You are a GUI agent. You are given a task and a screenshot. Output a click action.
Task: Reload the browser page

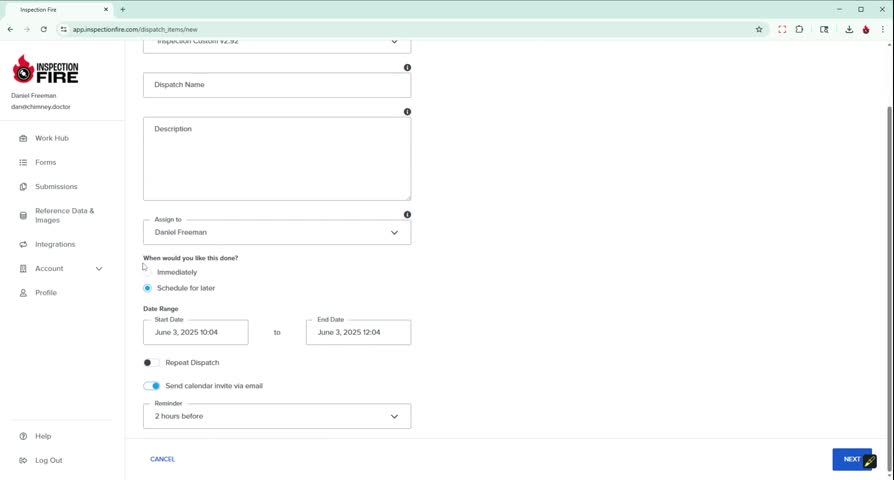tap(43, 30)
